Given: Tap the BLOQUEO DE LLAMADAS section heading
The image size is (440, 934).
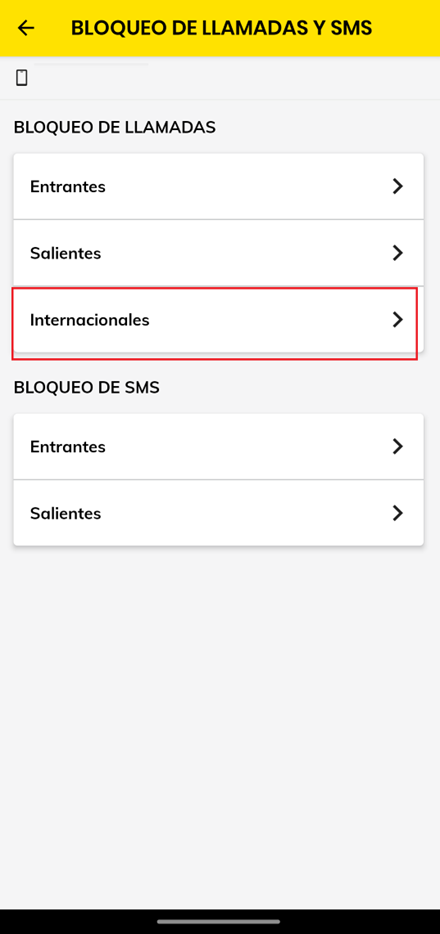Looking at the screenshot, I should tap(115, 127).
